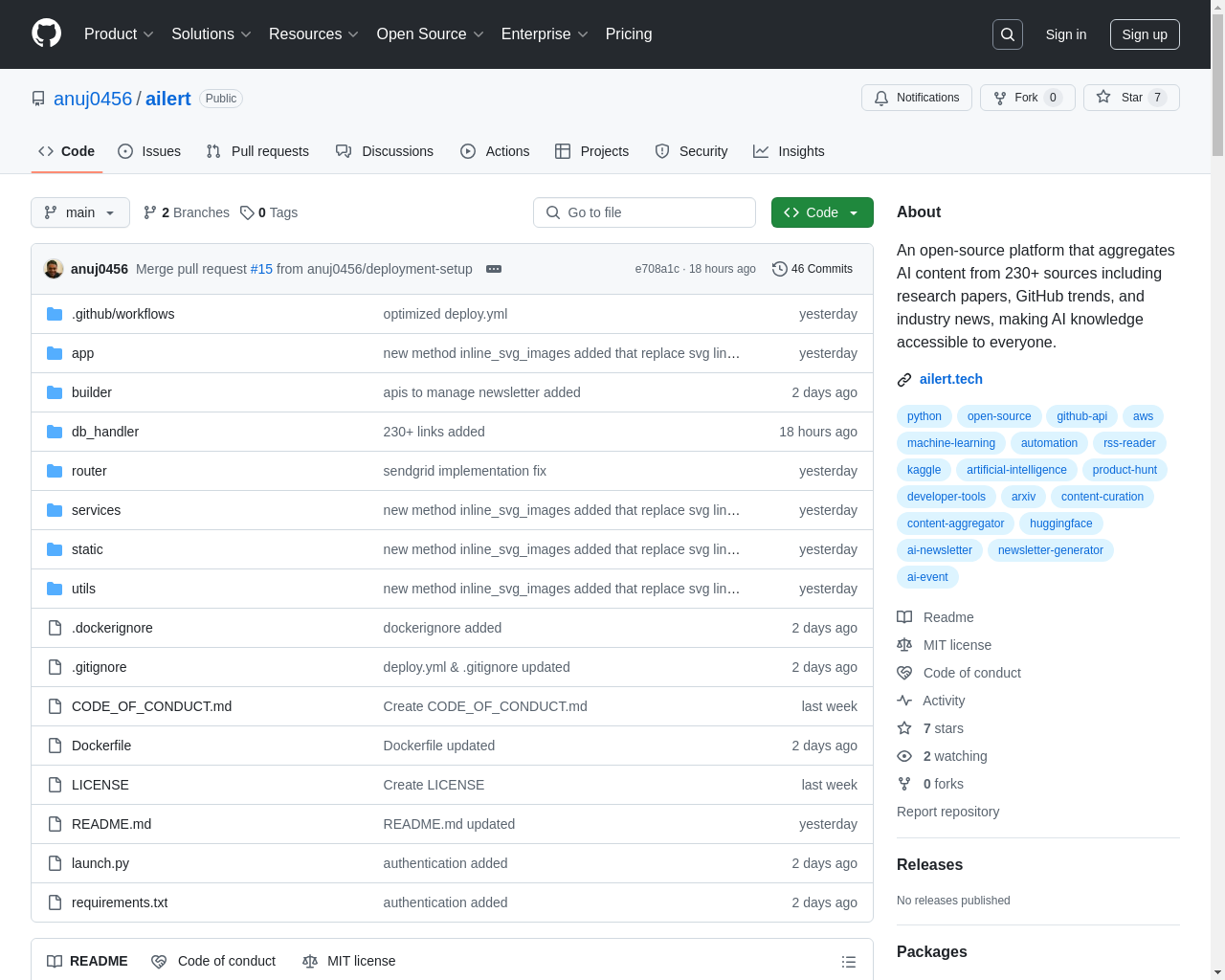
Task: Open the ailert.tech website link
Action: coord(951,379)
